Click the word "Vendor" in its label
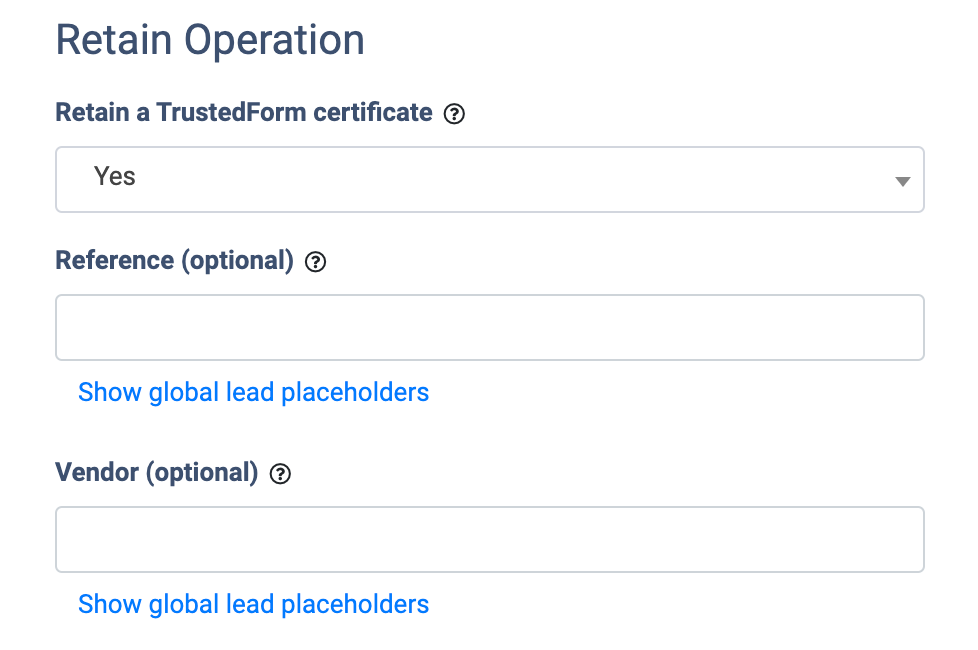Image resolution: width=978 pixels, height=650 pixels. (97, 473)
